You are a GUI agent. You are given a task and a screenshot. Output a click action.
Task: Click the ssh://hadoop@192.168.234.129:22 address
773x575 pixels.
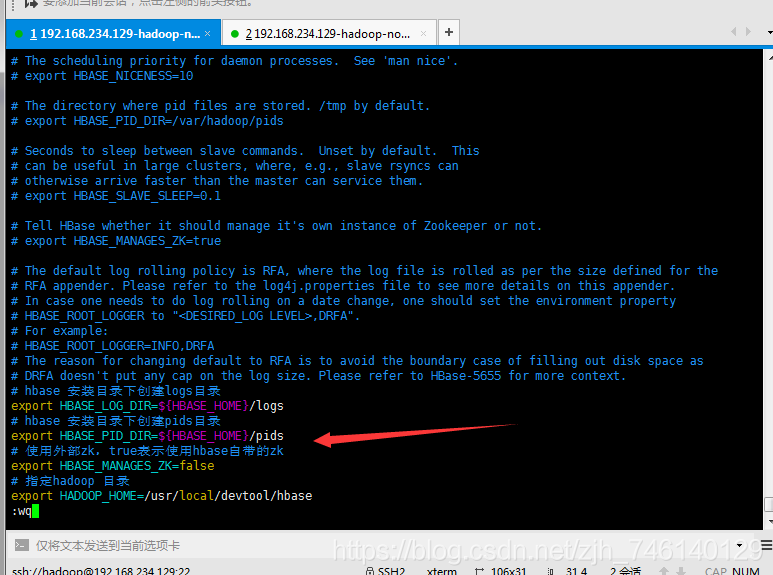coord(101,571)
